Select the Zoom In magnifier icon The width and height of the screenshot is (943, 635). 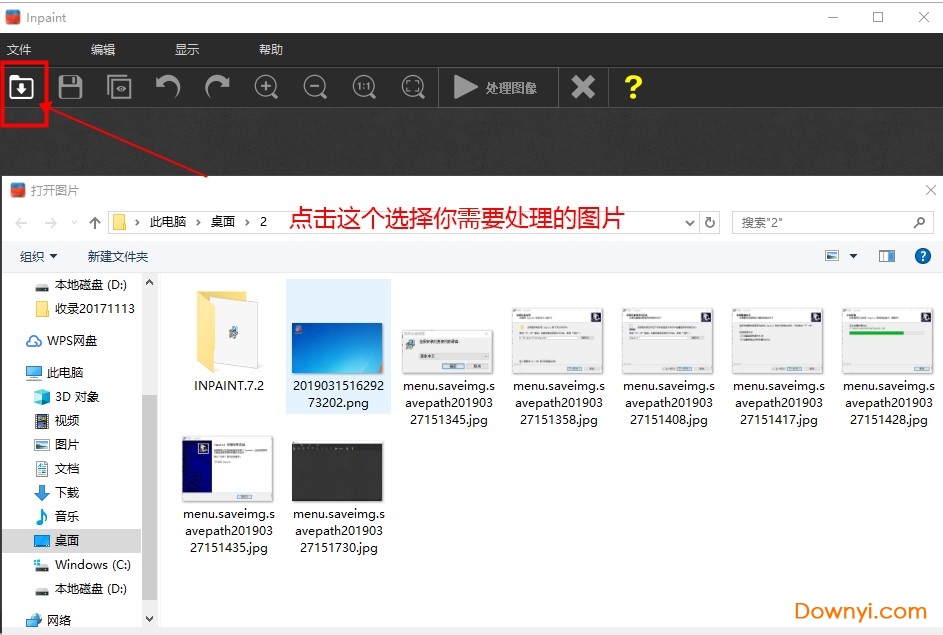(266, 87)
